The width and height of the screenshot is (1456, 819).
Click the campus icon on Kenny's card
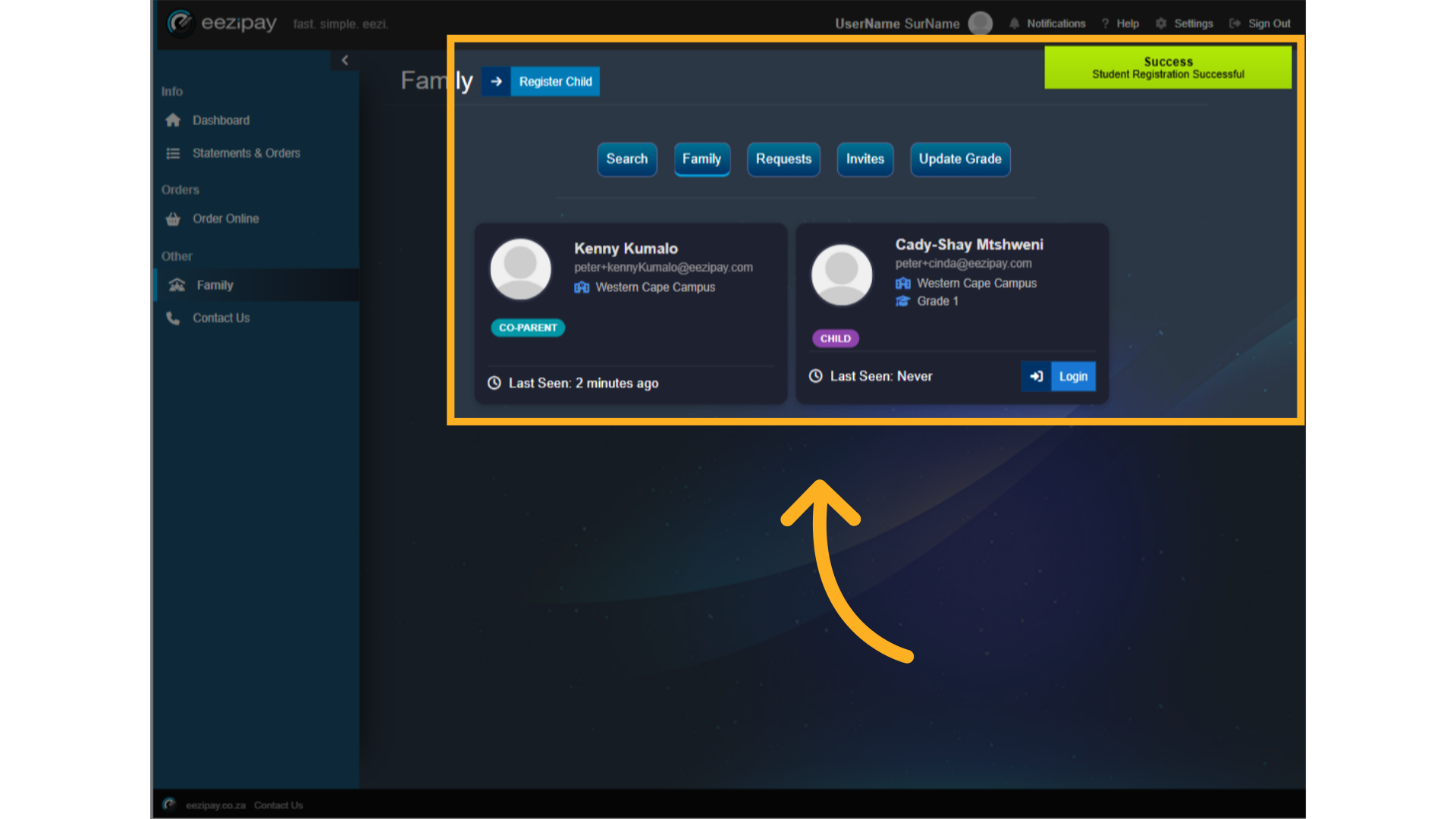coord(582,287)
